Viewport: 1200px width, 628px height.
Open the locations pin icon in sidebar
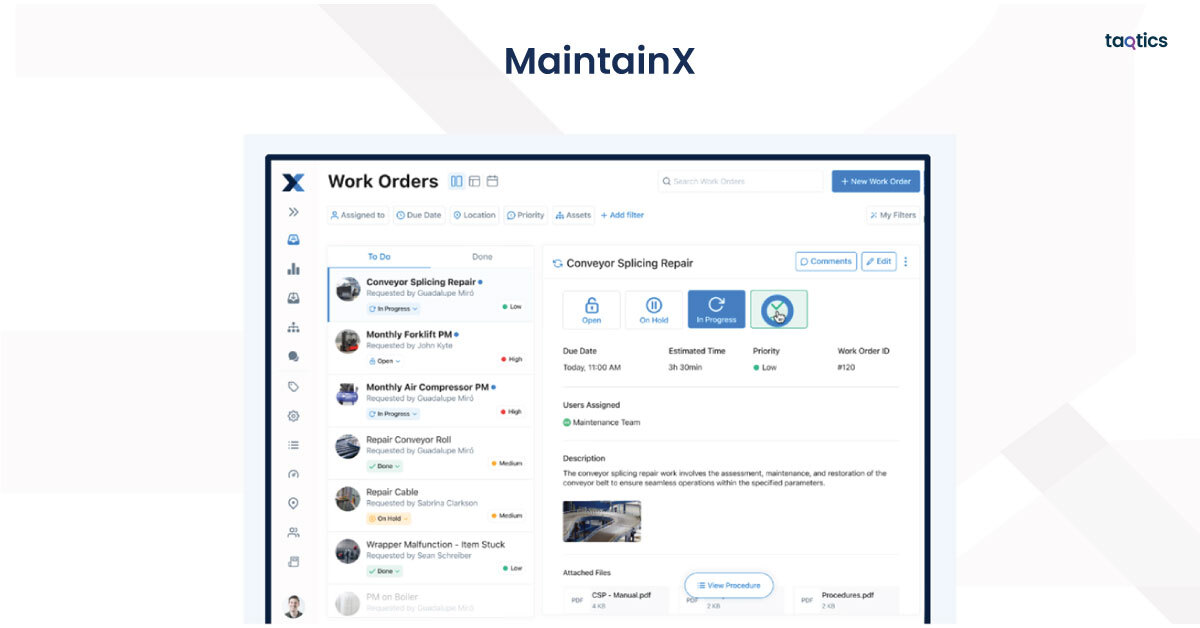293,503
